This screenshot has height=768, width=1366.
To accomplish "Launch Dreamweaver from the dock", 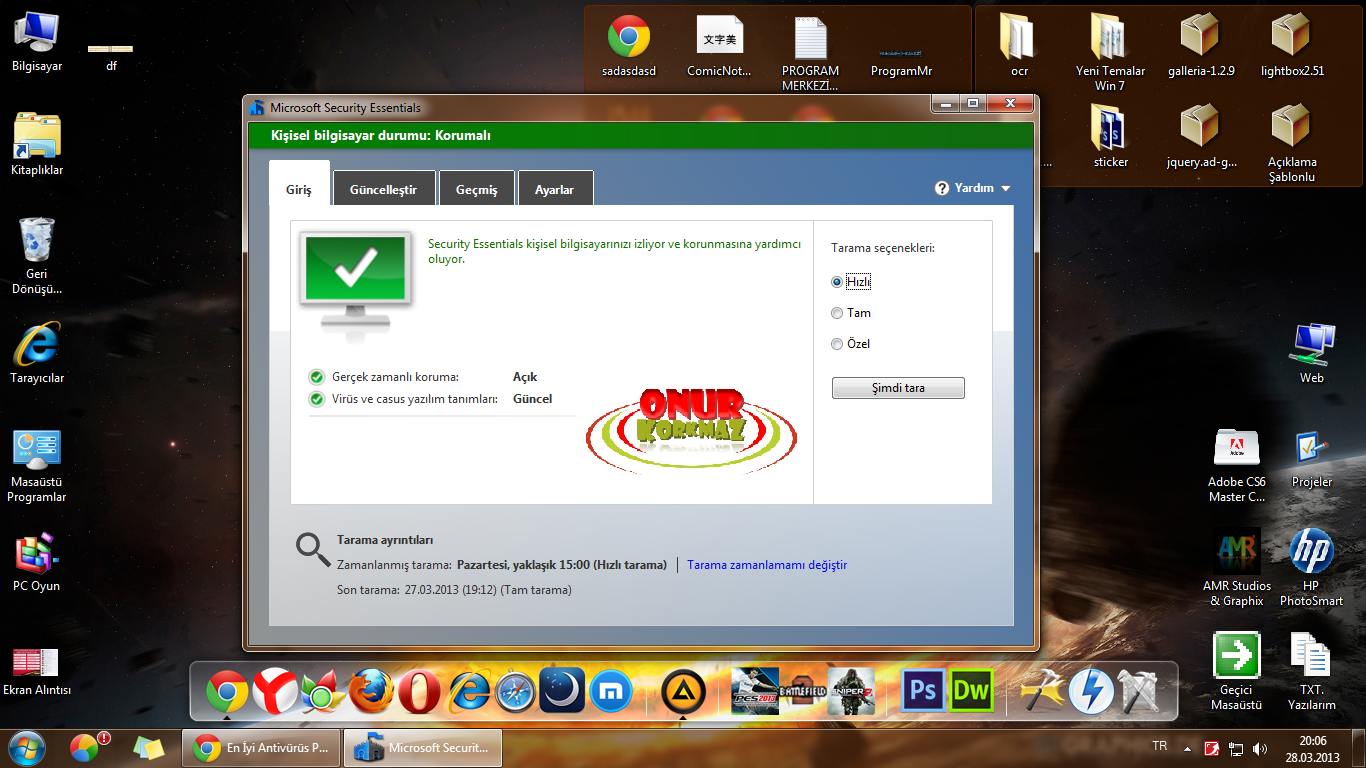I will pyautogui.click(x=971, y=691).
